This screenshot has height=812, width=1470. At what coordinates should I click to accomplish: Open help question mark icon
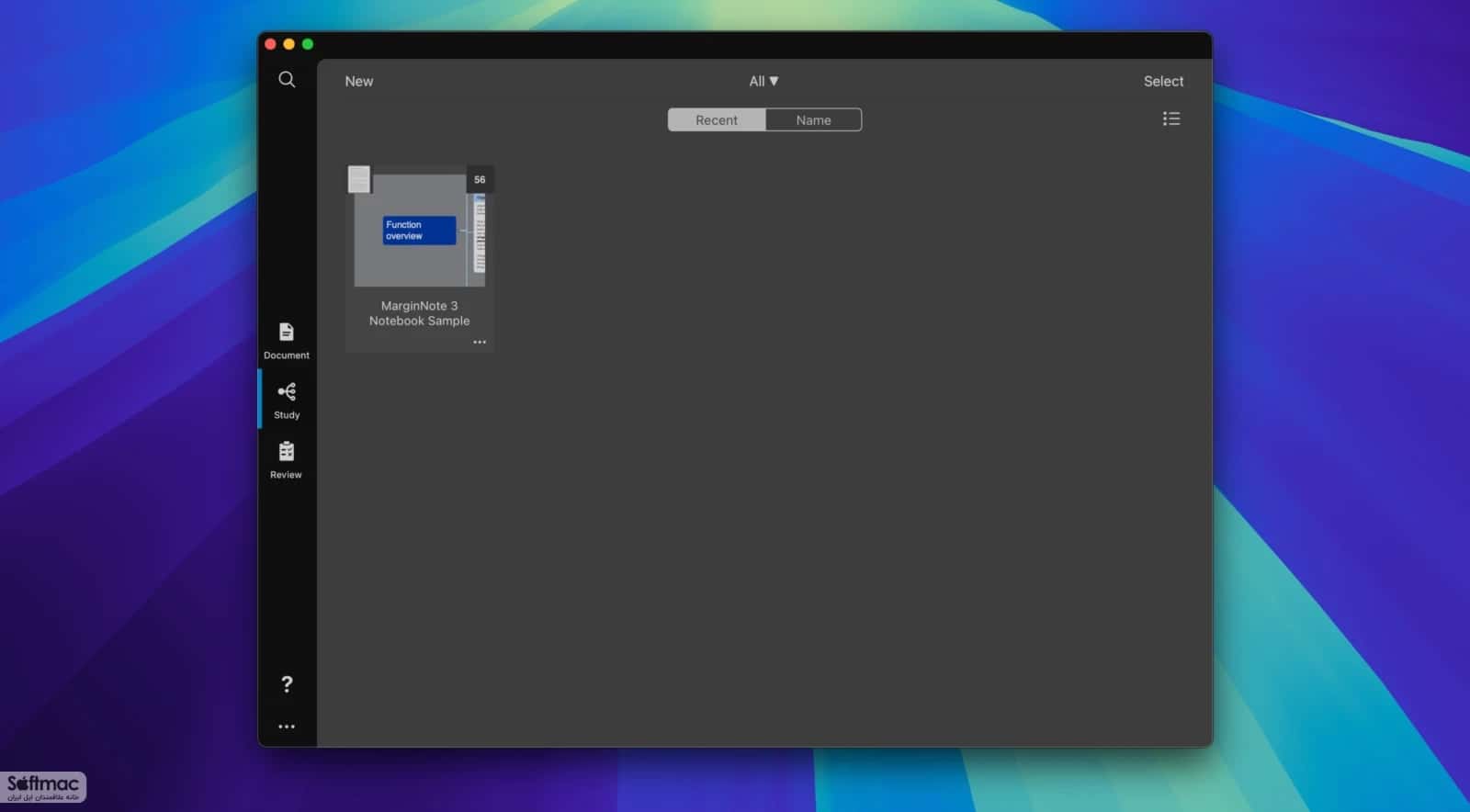coord(287,684)
